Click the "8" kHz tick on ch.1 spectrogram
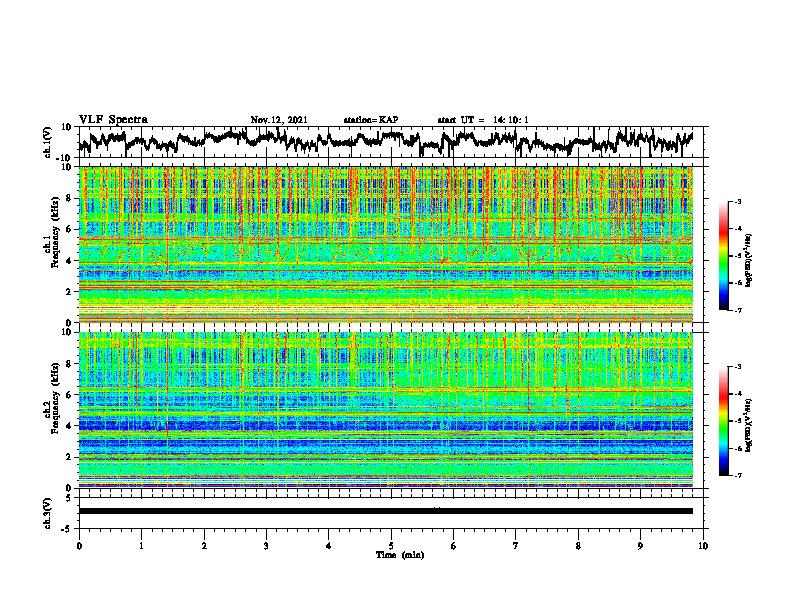This screenshot has height=612, width=792. 71,198
